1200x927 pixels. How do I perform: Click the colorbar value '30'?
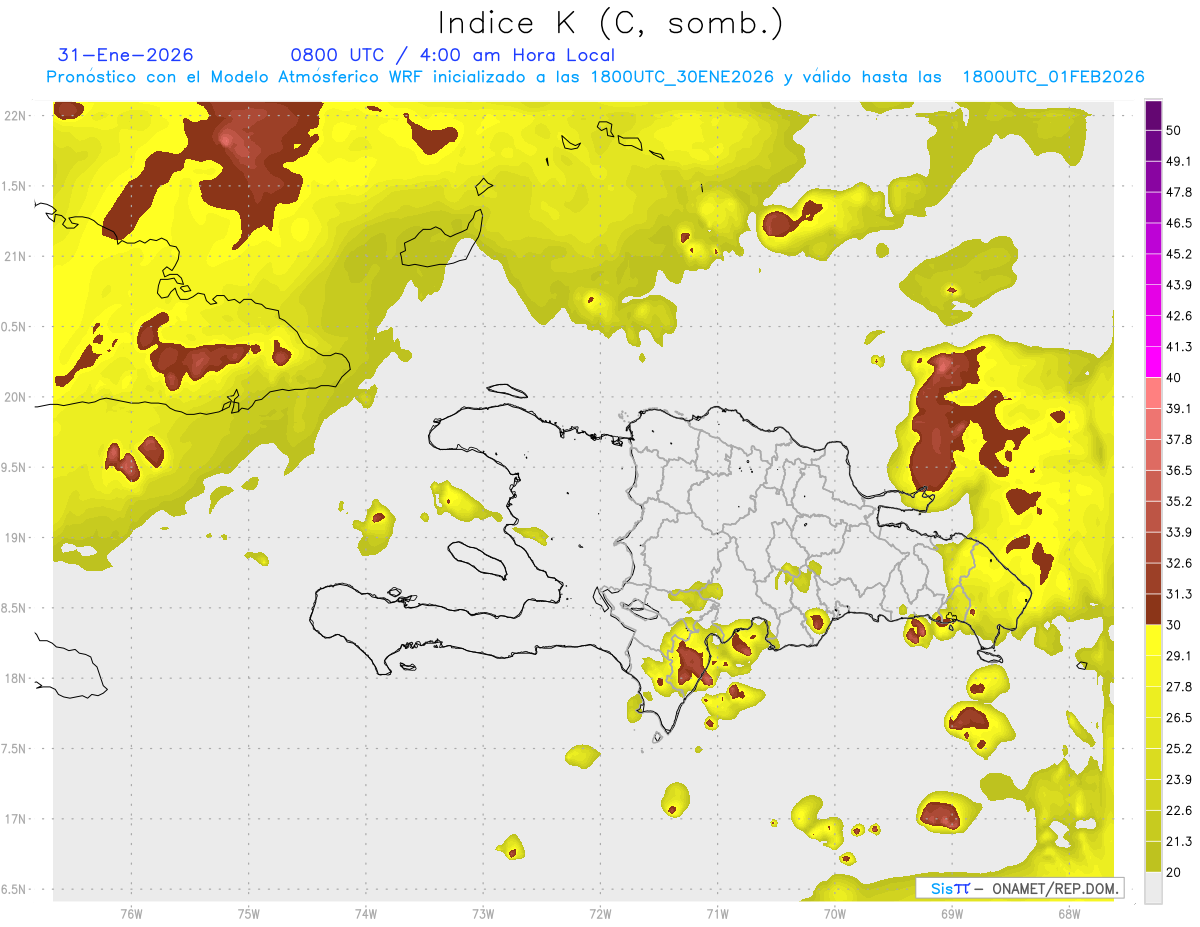pyautogui.click(x=1174, y=625)
